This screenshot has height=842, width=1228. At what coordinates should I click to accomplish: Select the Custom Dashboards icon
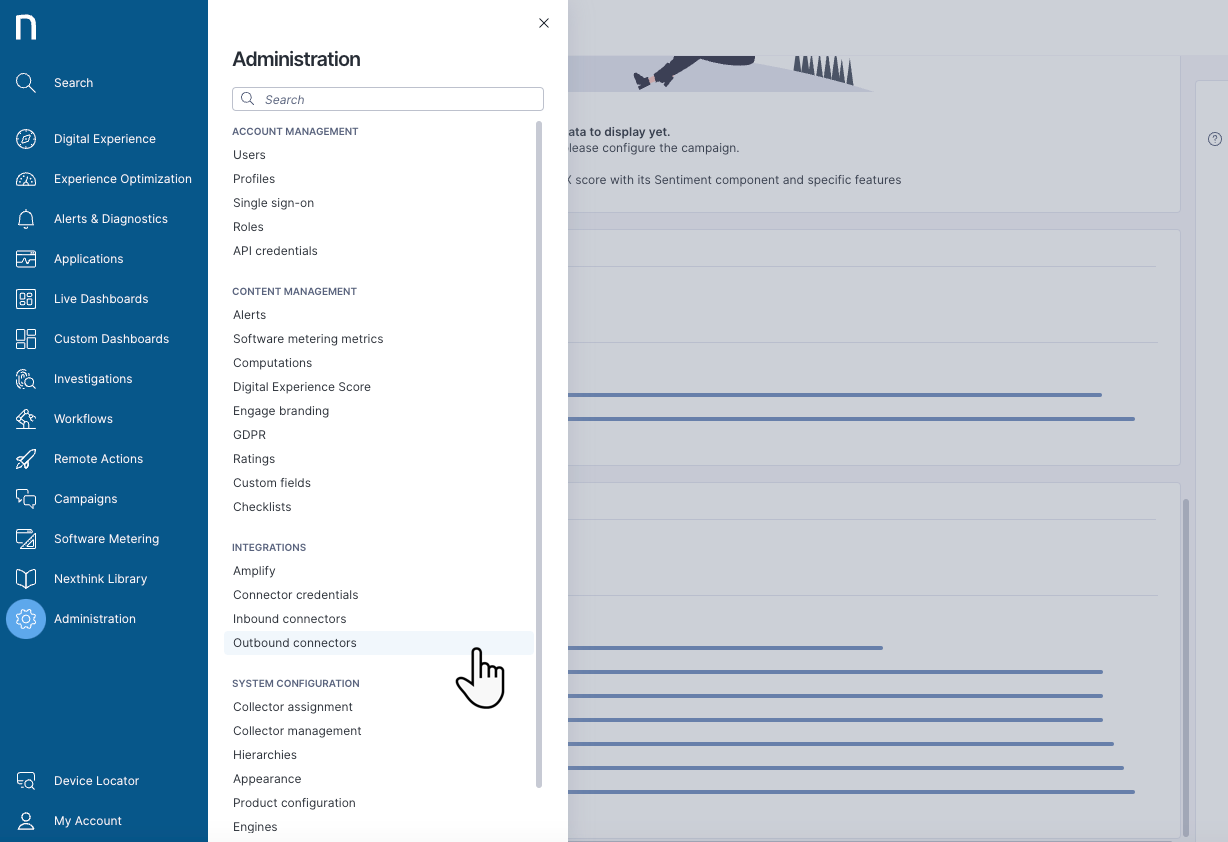pyautogui.click(x=26, y=339)
